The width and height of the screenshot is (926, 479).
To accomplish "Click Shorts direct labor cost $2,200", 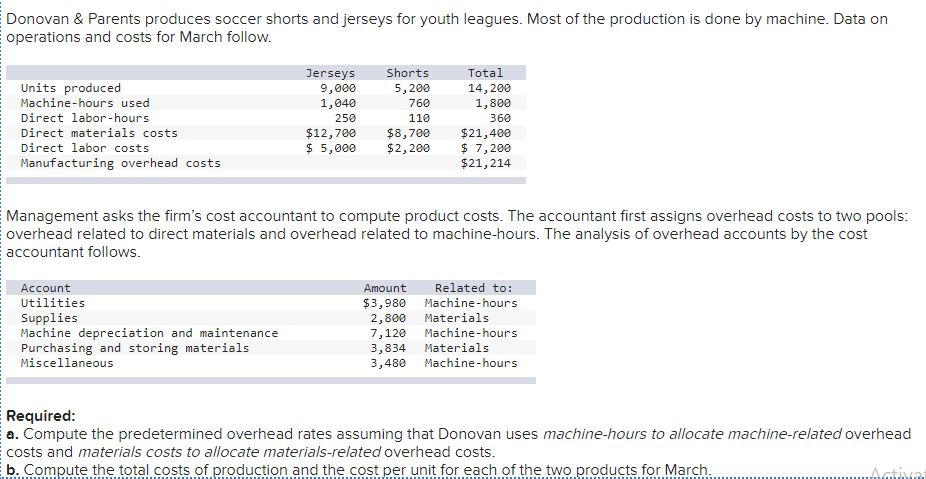I will click(x=408, y=148).
